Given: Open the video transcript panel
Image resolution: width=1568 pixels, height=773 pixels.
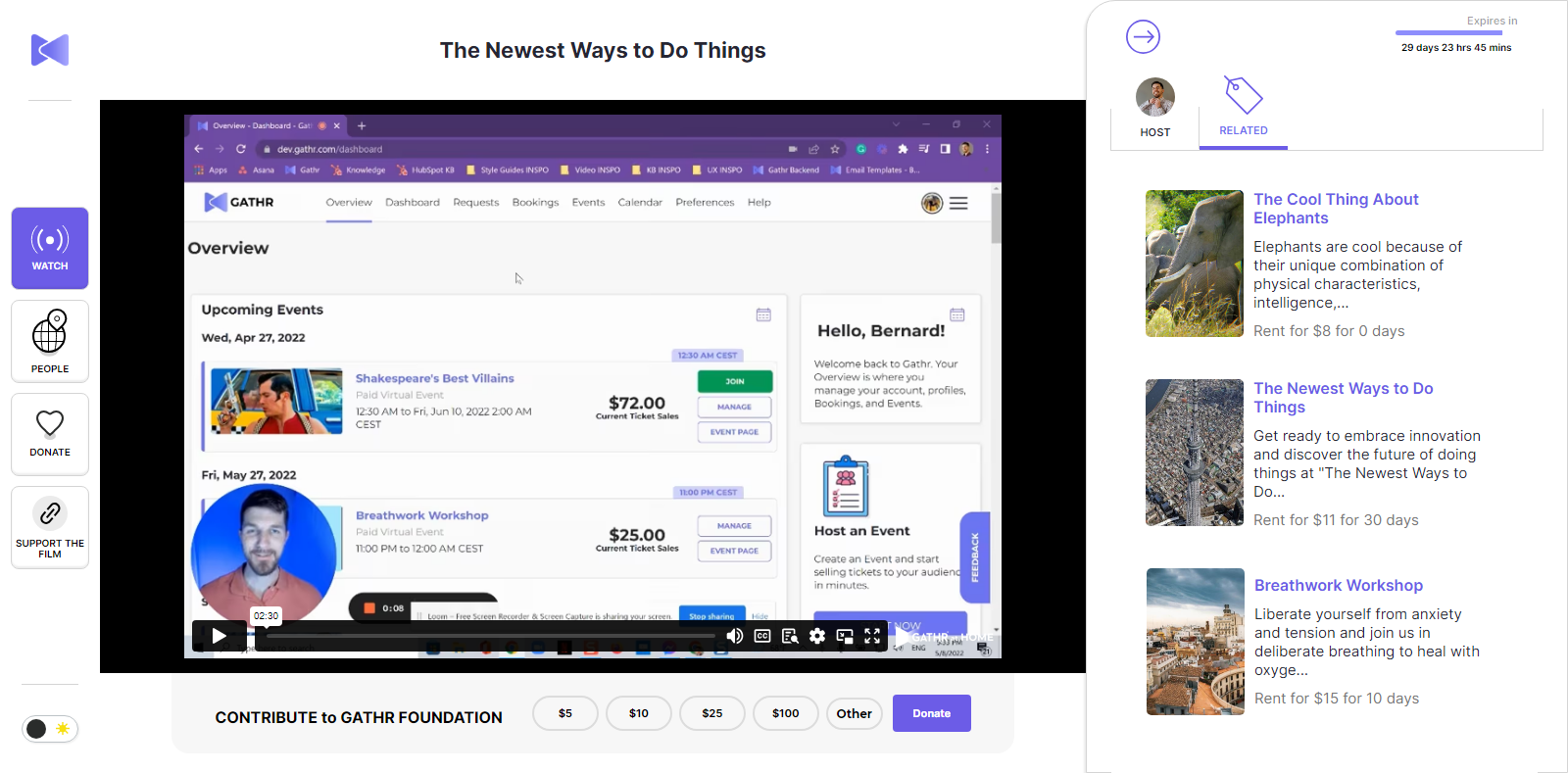Looking at the screenshot, I should tap(790, 636).
